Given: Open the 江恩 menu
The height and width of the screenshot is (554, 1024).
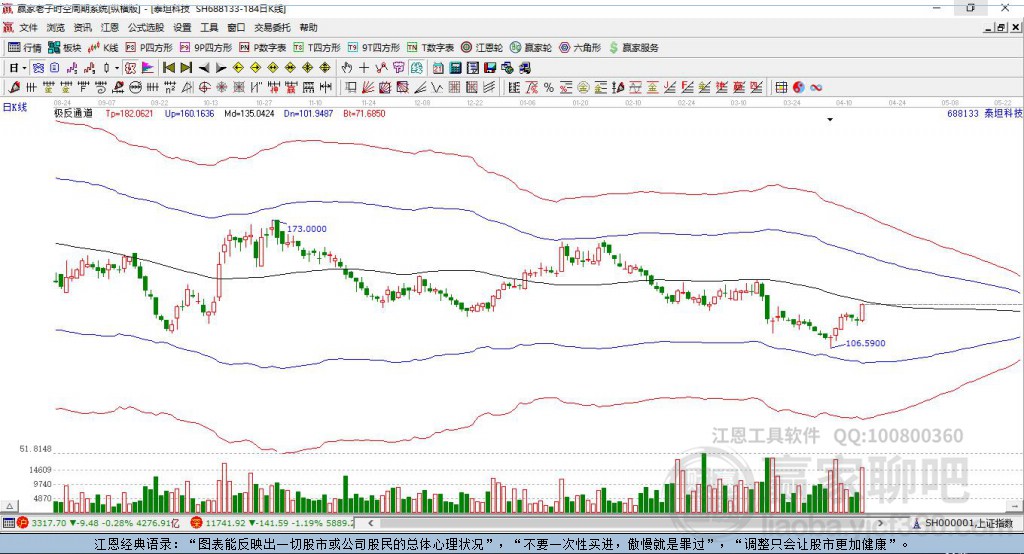Looking at the screenshot, I should point(110,27).
